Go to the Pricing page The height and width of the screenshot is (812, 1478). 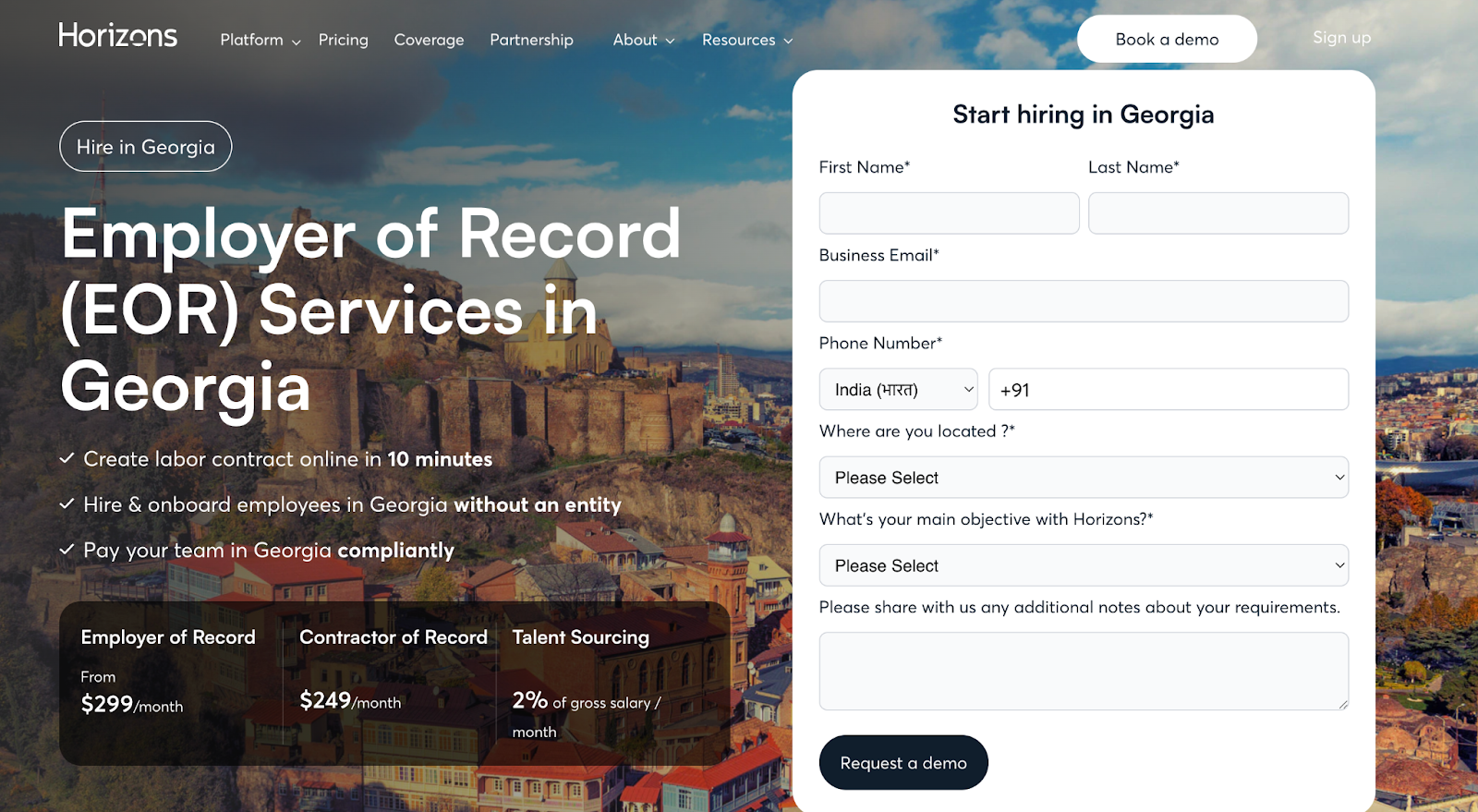[344, 40]
